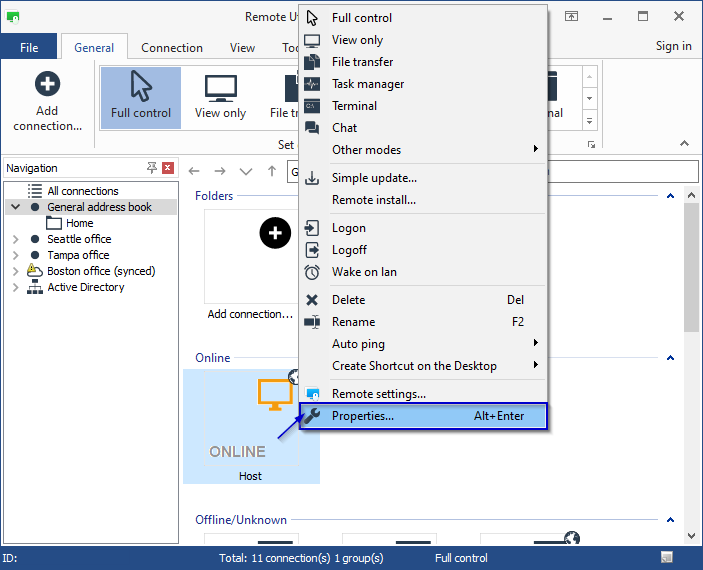
Task: Select Full control ribbon button
Action: click(x=141, y=97)
